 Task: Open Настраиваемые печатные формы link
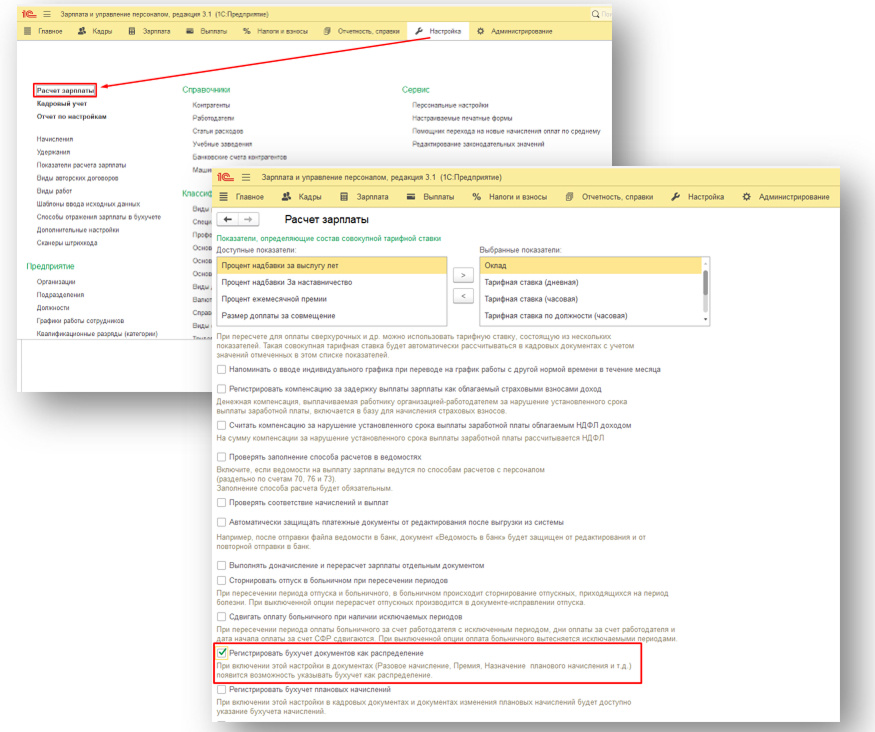point(462,118)
